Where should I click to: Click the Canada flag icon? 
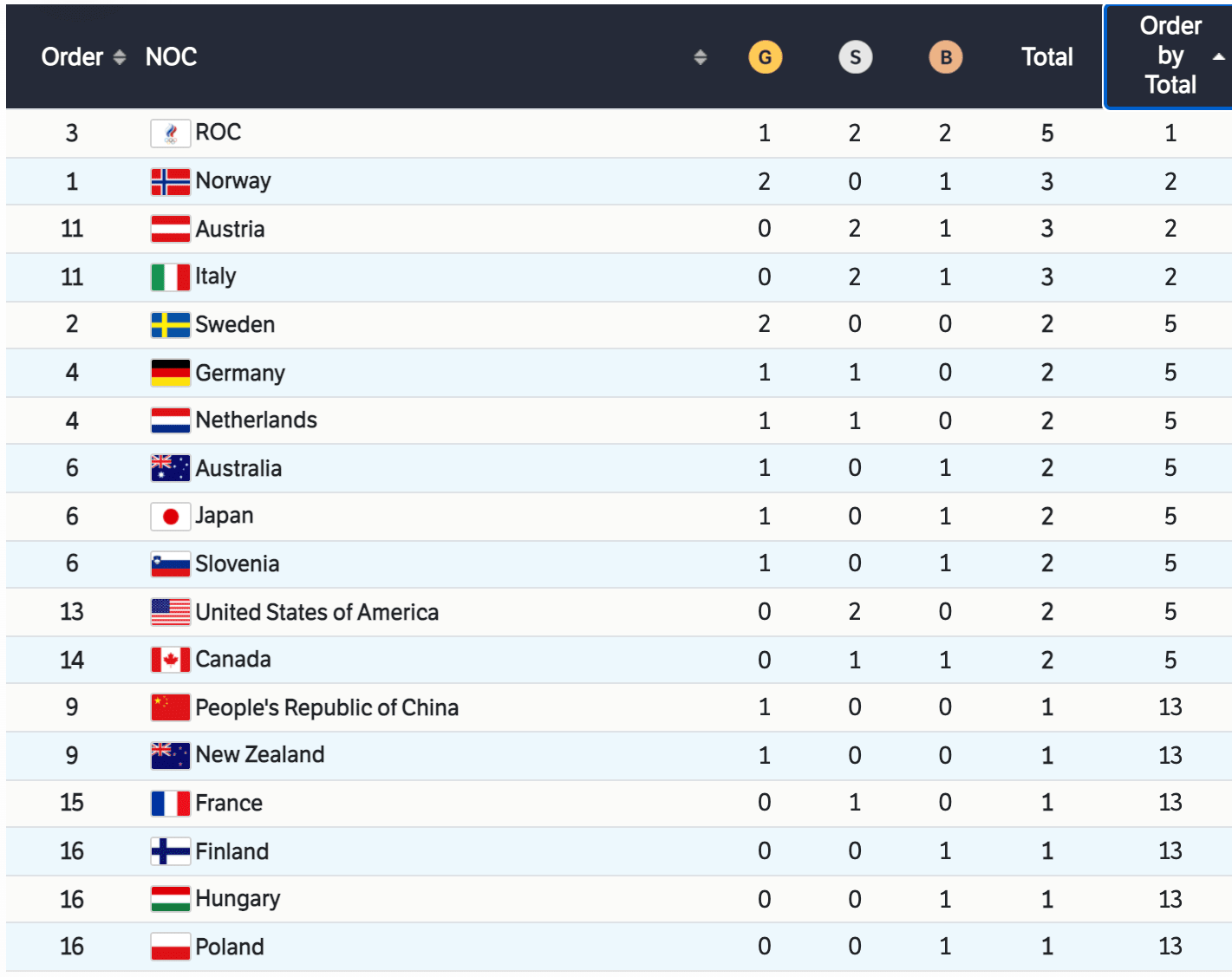(x=170, y=660)
